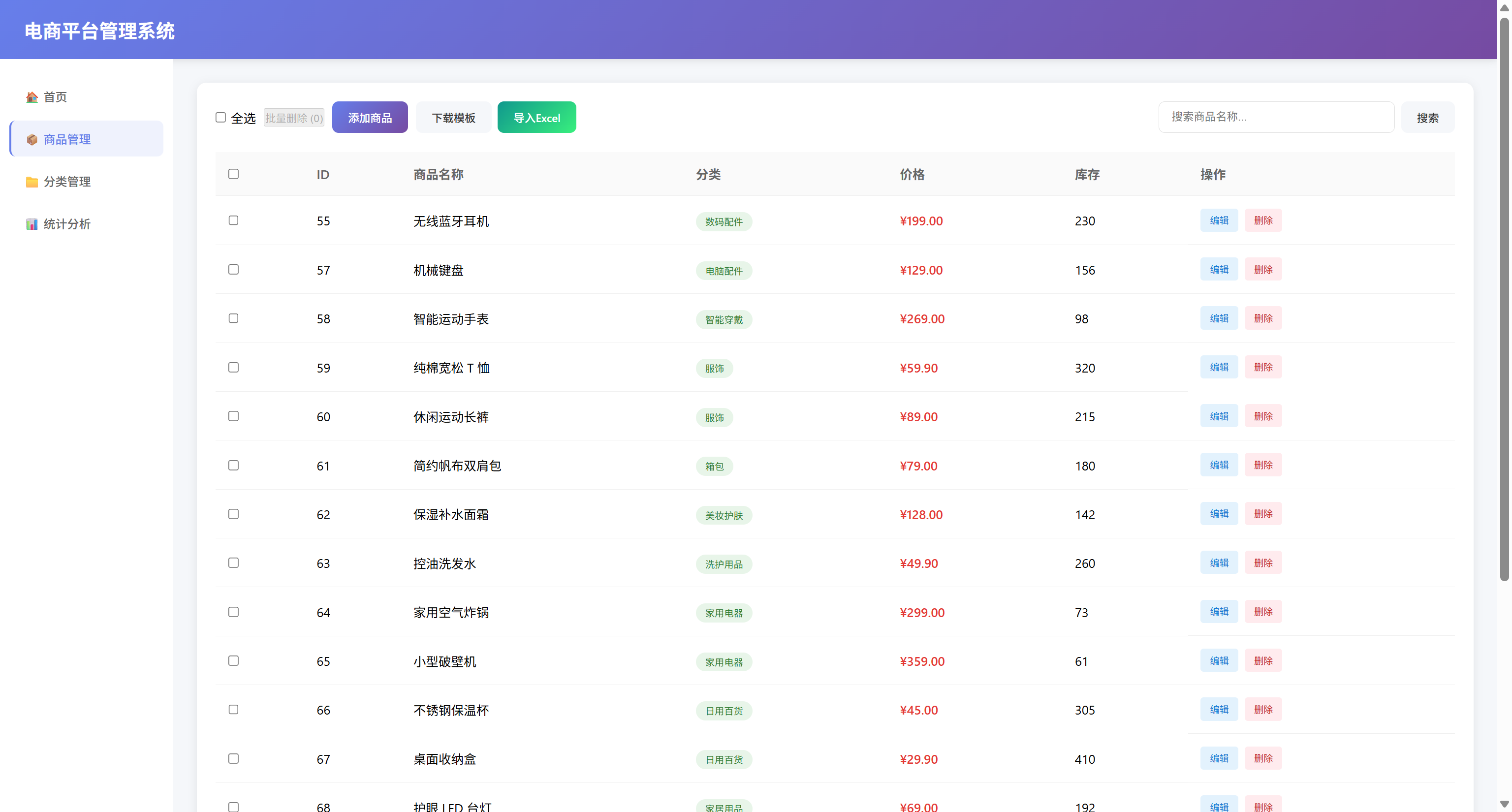This screenshot has width=1512, height=812.
Task: Click the house icon beside 首页
Action: pos(31,97)
